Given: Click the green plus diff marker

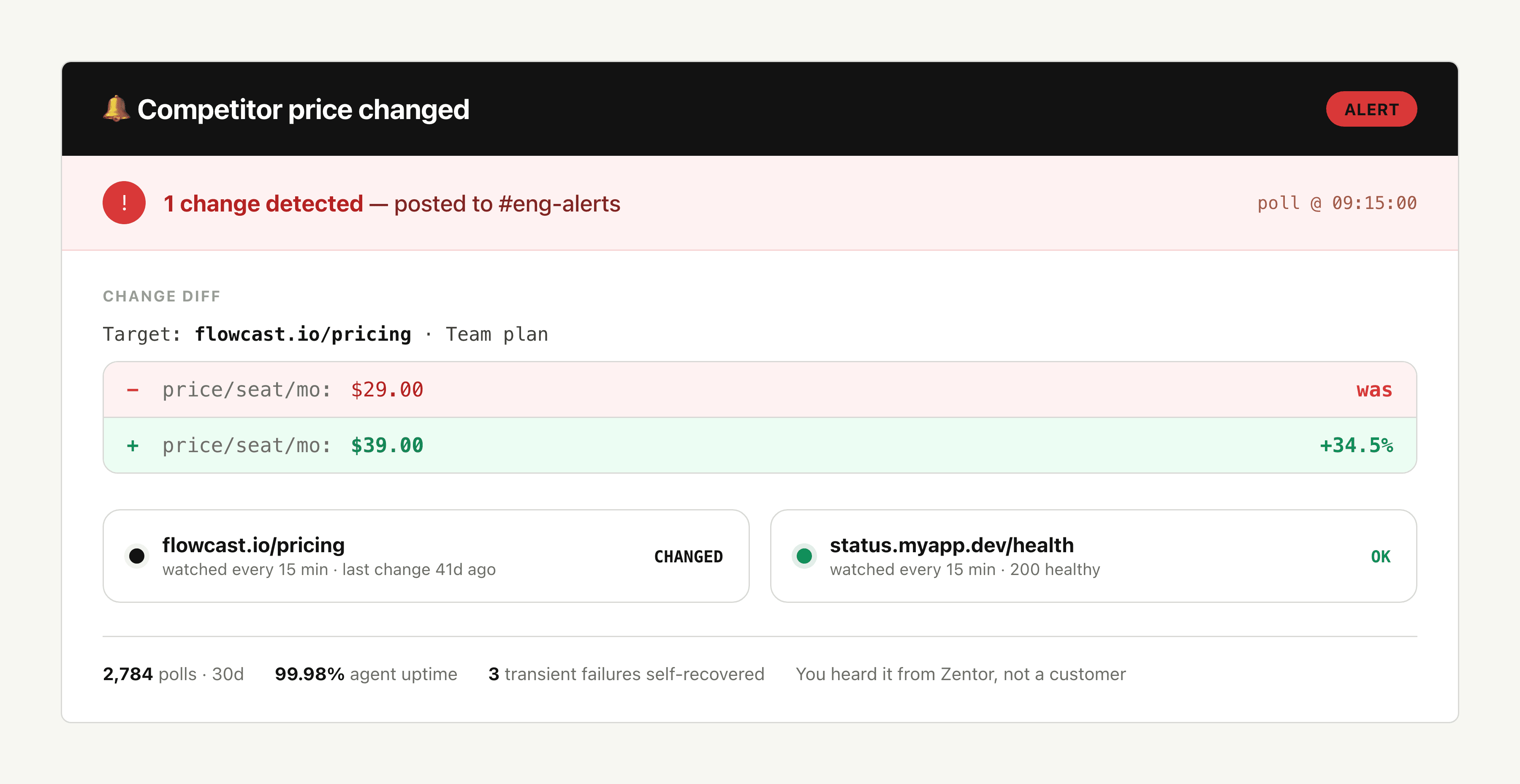Looking at the screenshot, I should click(x=133, y=445).
